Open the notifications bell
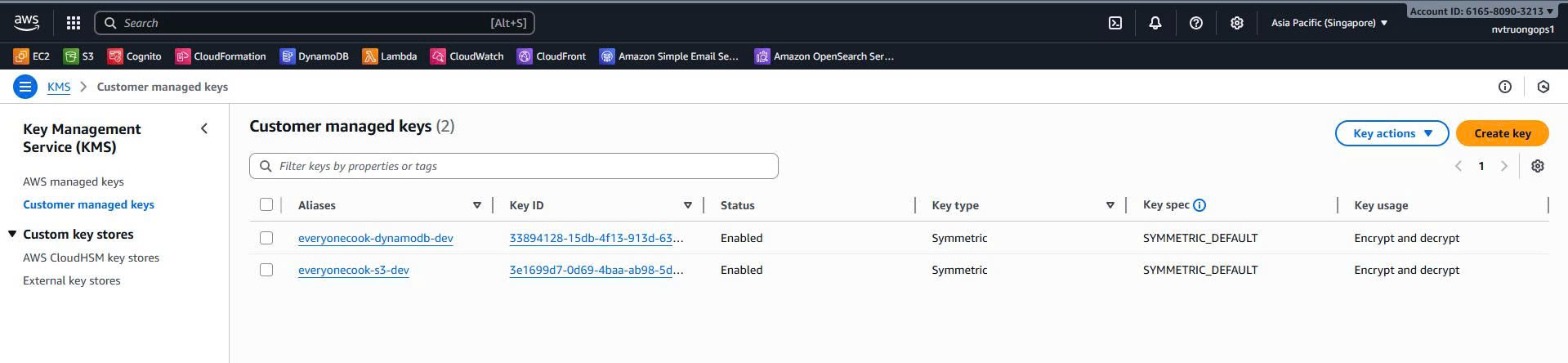The width and height of the screenshot is (1568, 363). tap(1155, 23)
